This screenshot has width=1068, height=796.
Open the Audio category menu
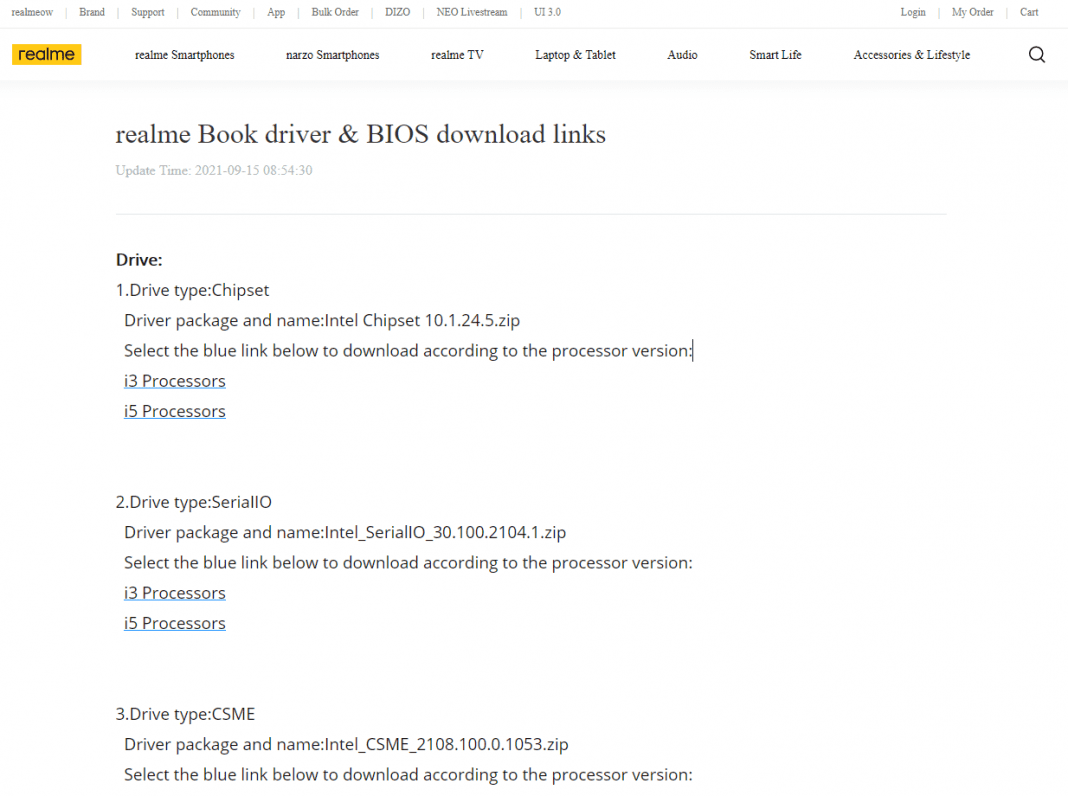(682, 55)
